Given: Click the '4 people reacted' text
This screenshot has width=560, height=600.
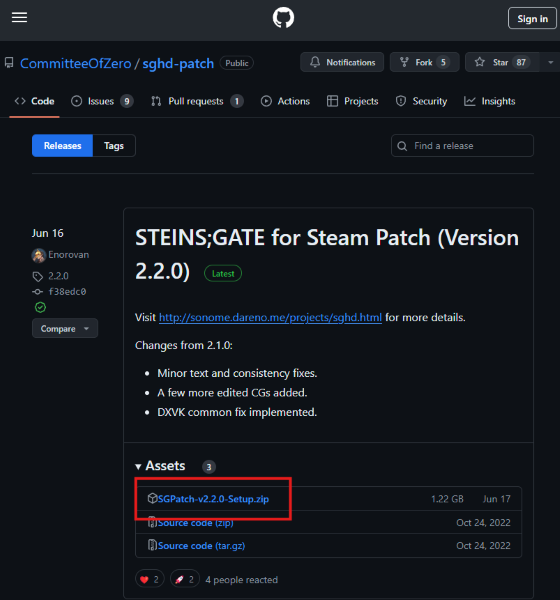Looking at the screenshot, I should tap(242, 580).
